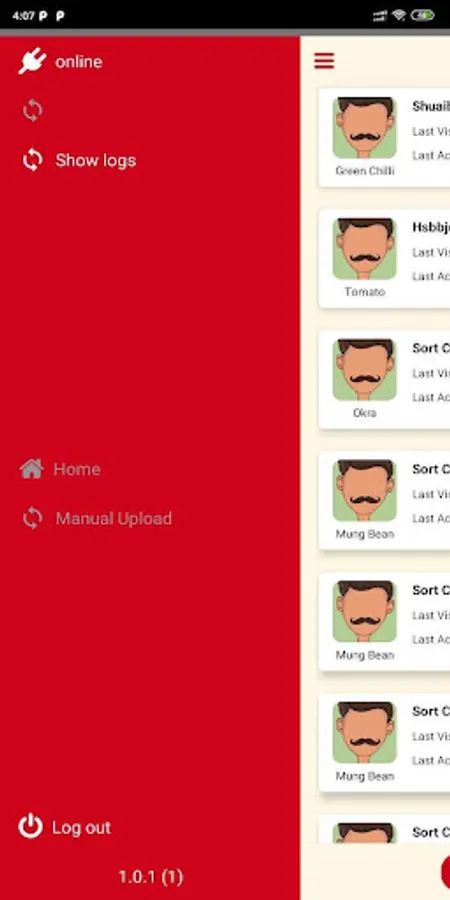This screenshot has width=450, height=900.
Task: Click the Manual Upload sync icon
Action: click(x=33, y=518)
